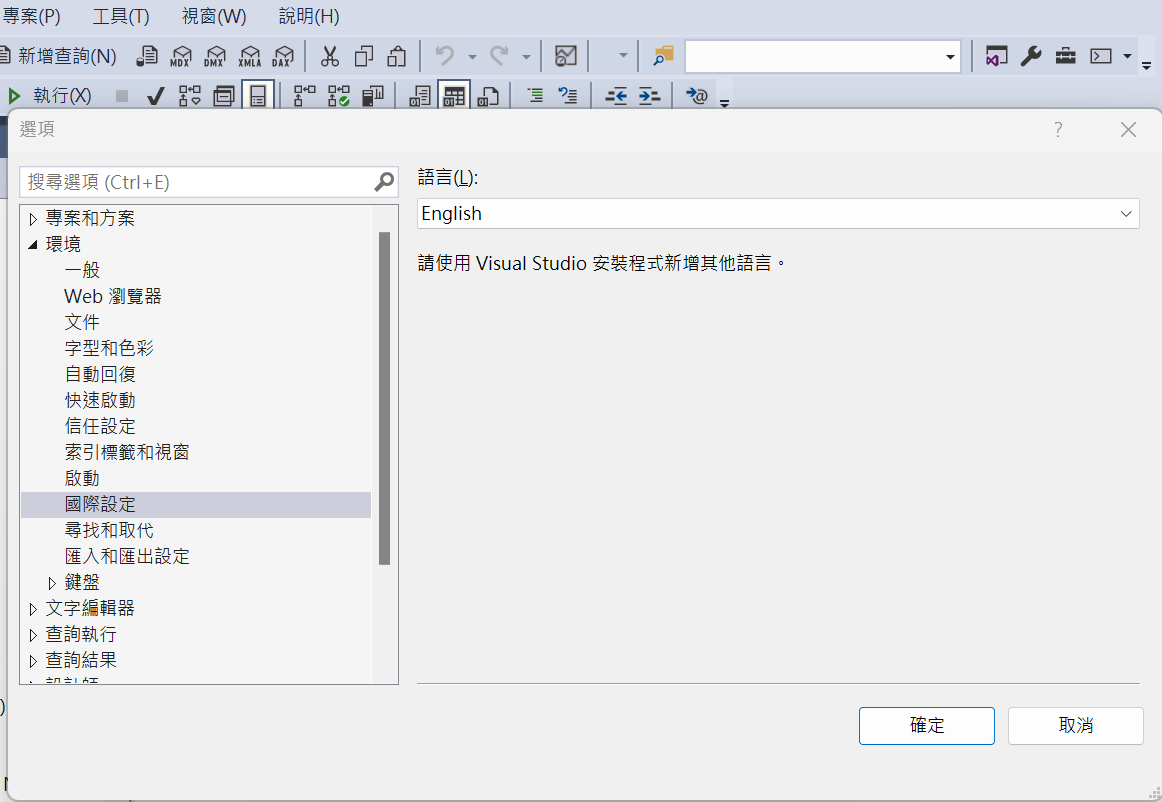
Task: Open the Find combo box dropdown in toolbar
Action: pos(950,57)
